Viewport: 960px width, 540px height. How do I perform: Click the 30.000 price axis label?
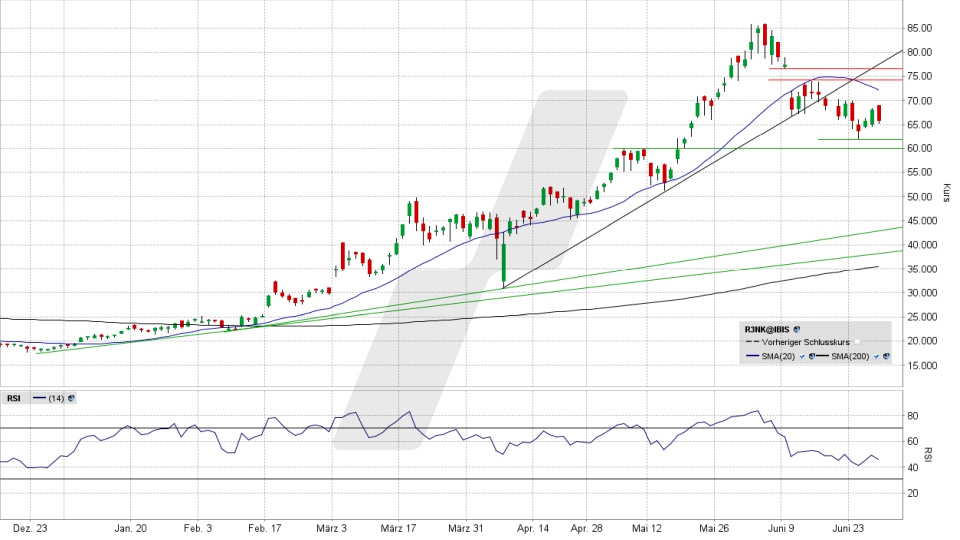coord(922,293)
